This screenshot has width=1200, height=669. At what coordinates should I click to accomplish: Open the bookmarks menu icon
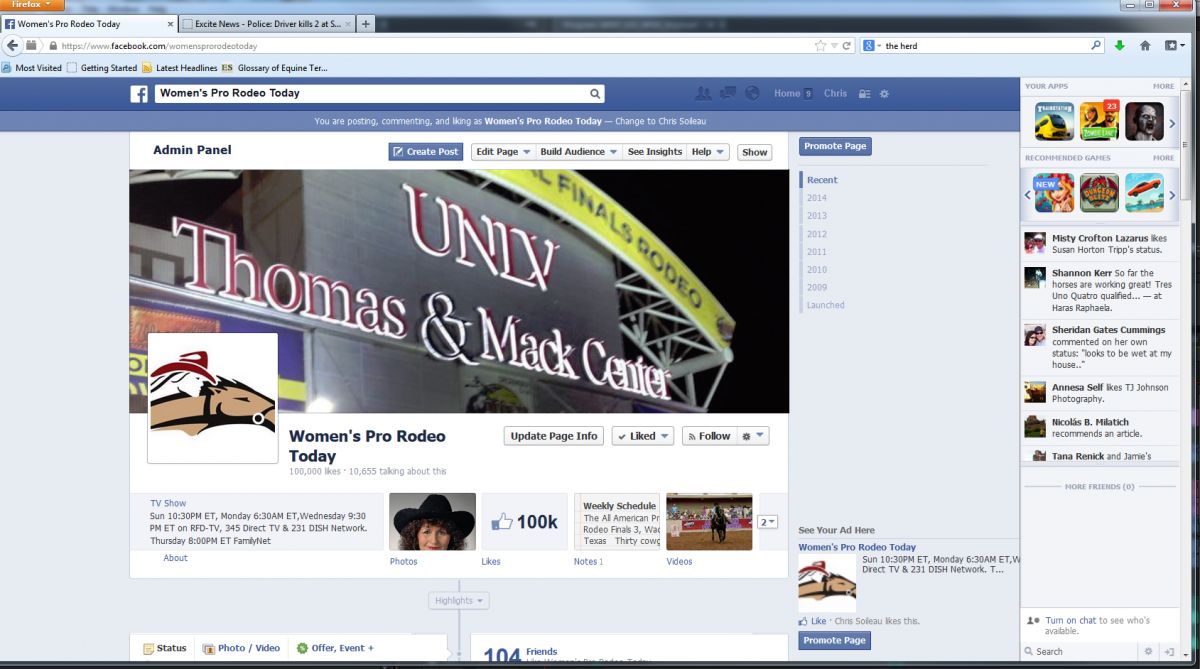(x=1173, y=45)
